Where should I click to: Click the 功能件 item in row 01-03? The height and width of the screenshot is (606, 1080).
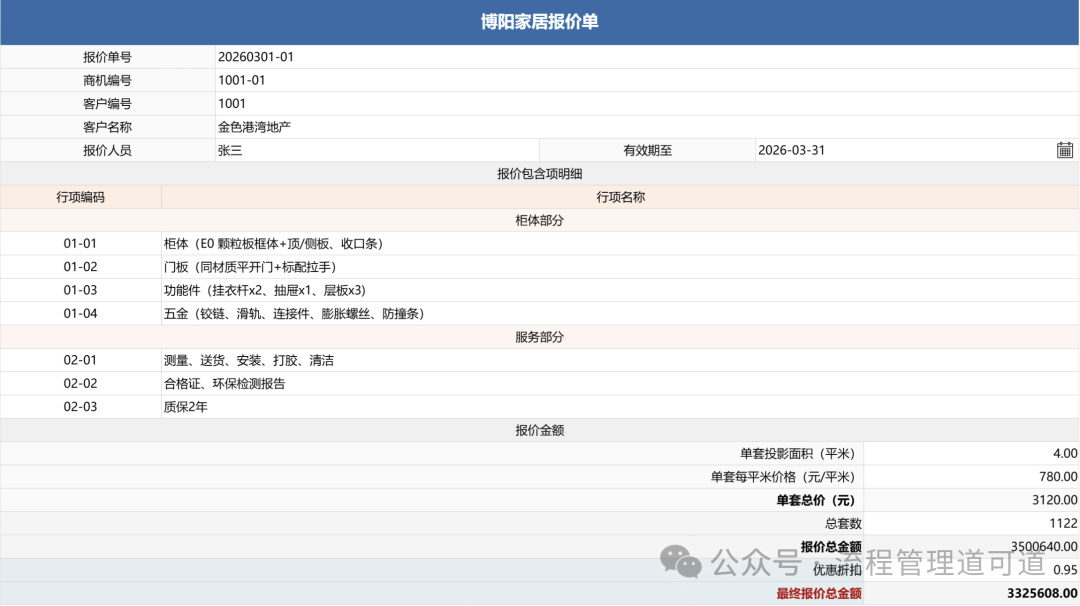(265, 290)
